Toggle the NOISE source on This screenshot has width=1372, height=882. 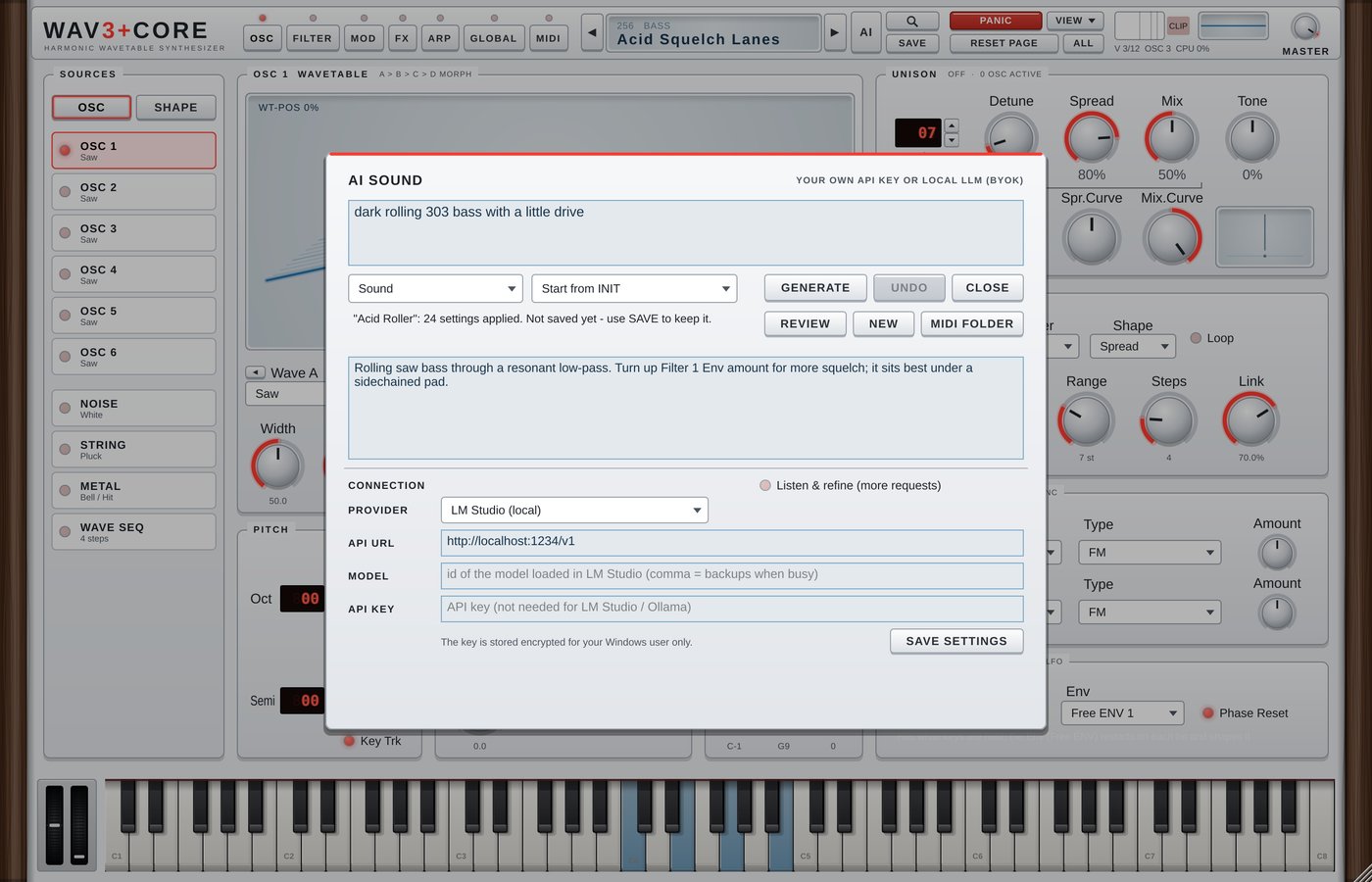(65, 408)
